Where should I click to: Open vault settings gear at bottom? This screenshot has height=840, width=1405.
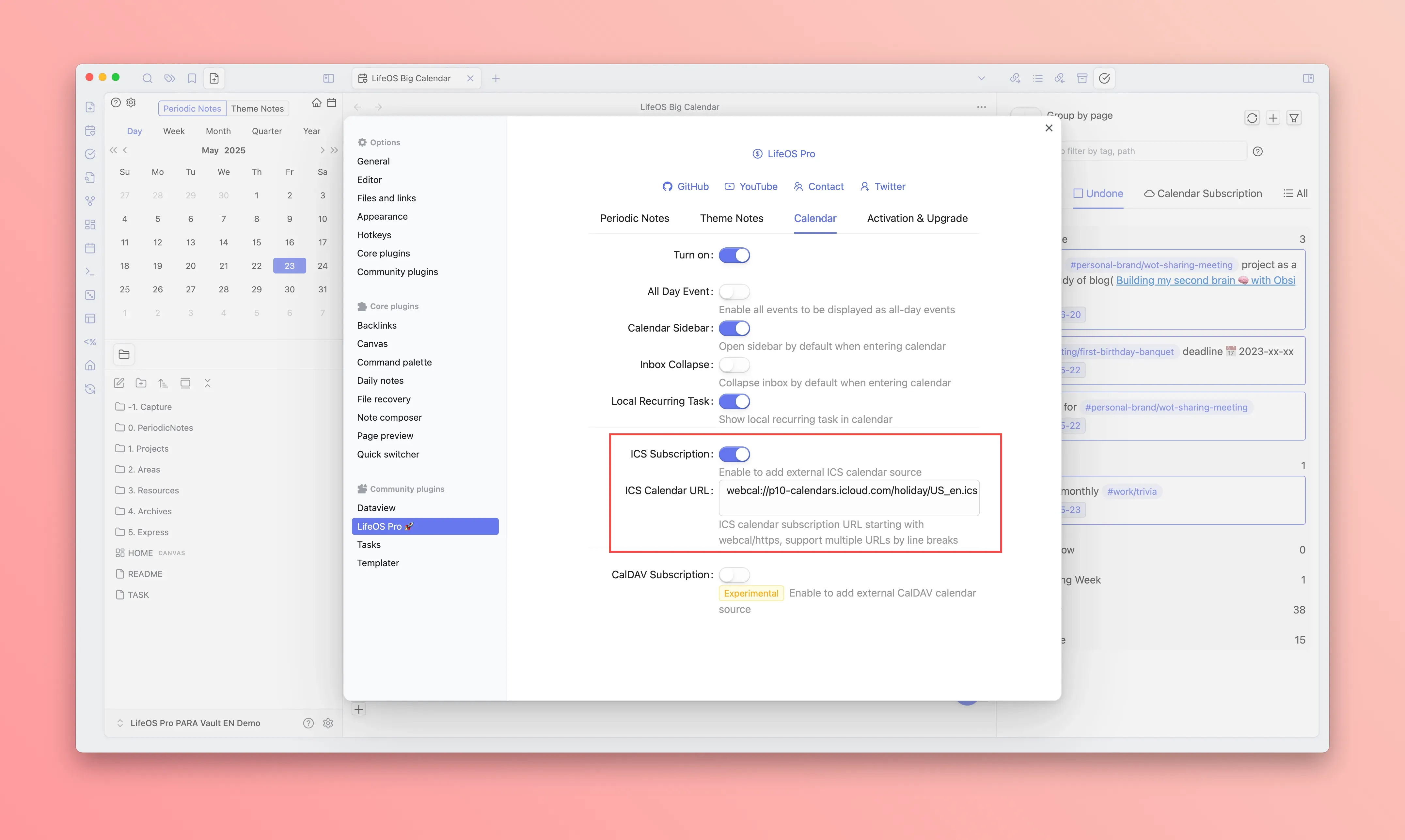(x=328, y=723)
